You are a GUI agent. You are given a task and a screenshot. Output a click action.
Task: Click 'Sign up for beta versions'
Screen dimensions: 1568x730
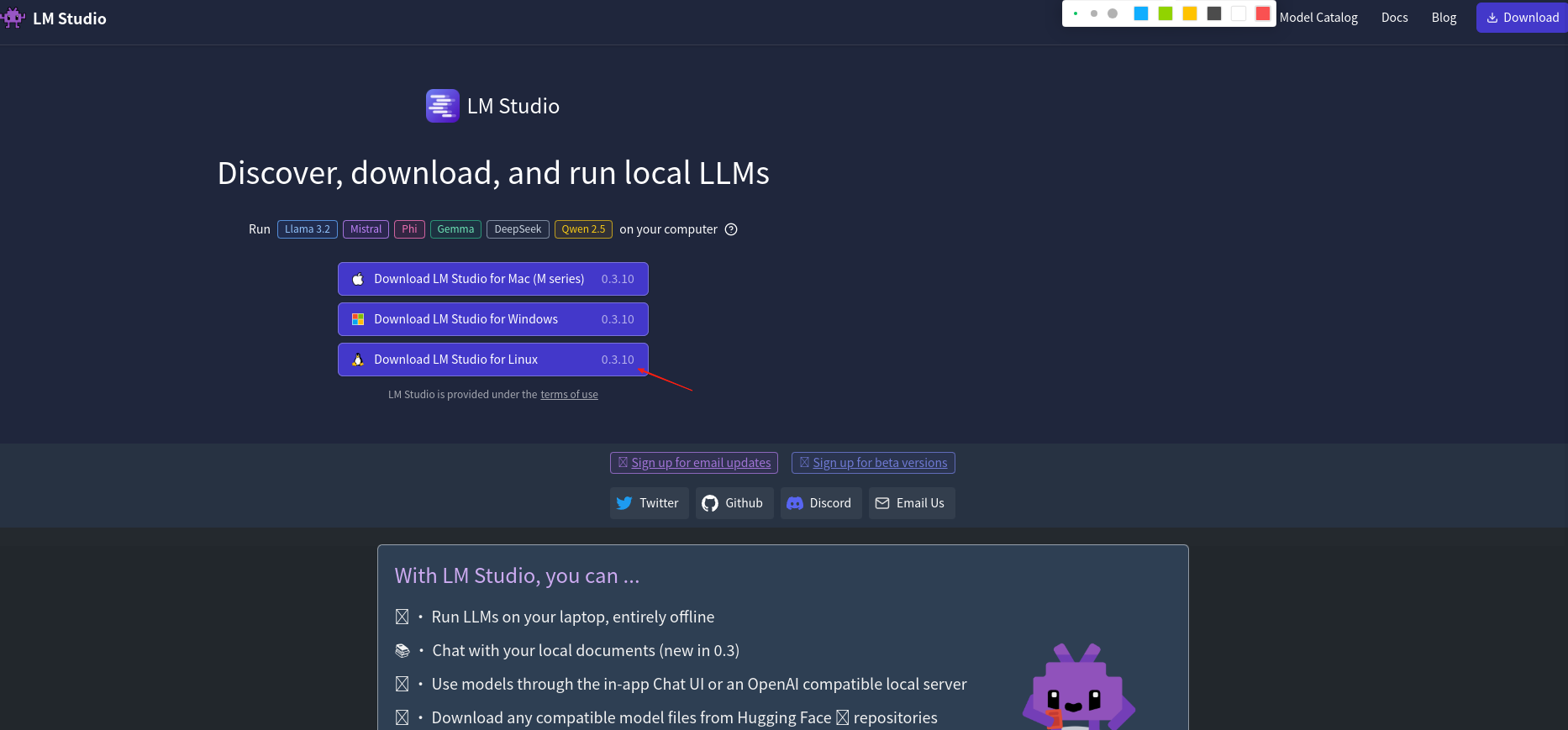pos(873,463)
